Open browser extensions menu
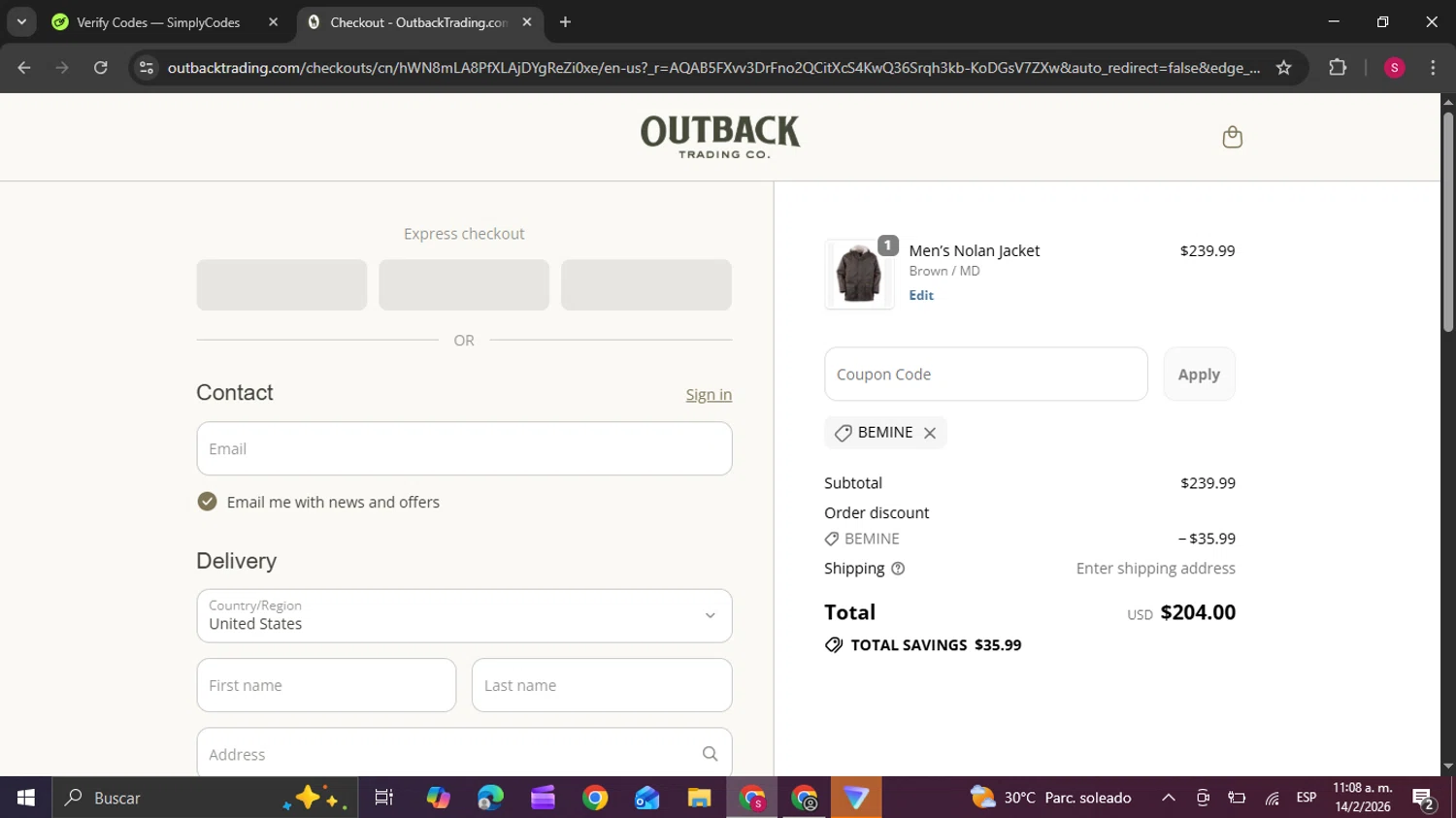Viewport: 1456px width, 818px height. click(x=1338, y=67)
